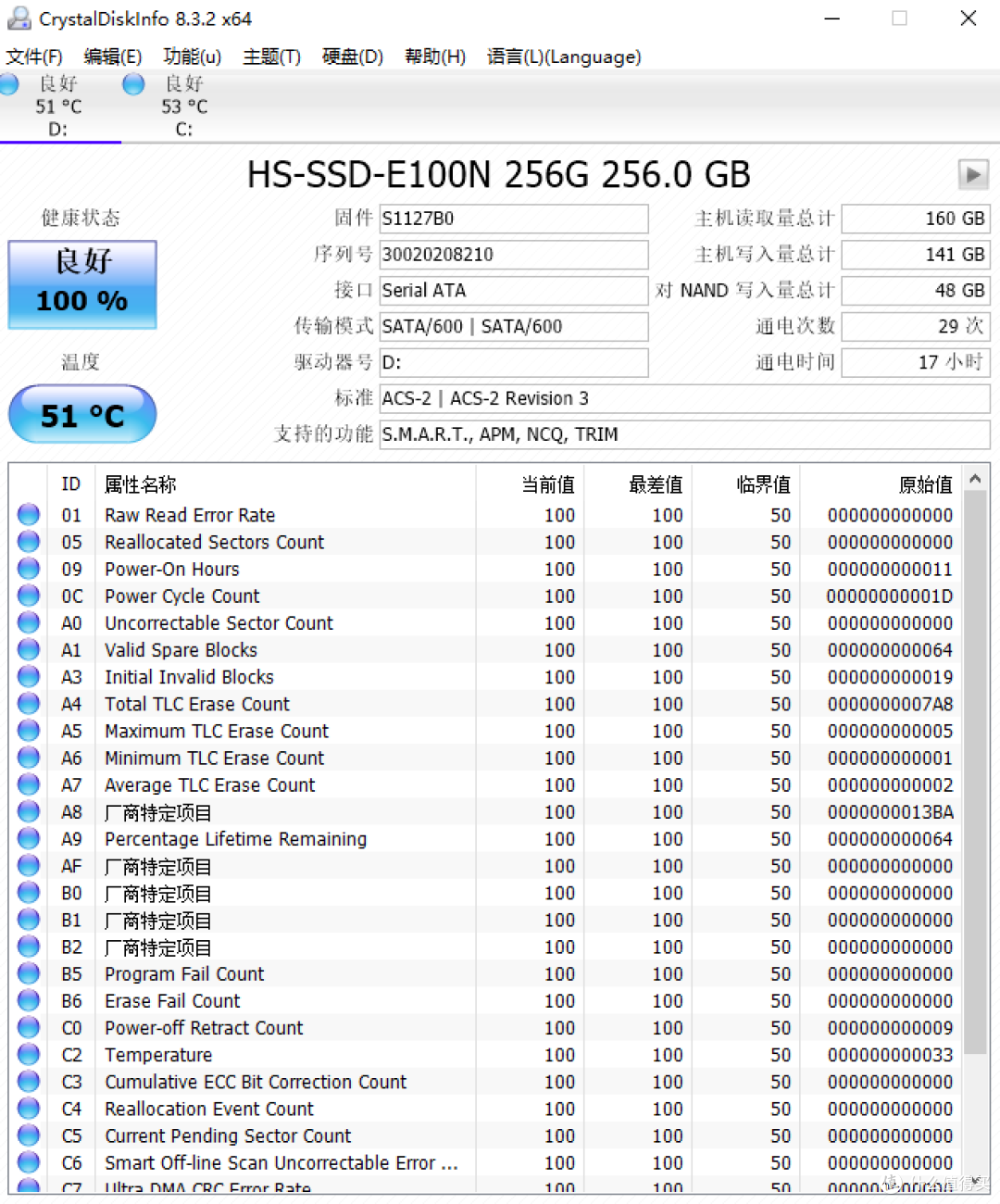The image size is (1000, 1204).
Task: Click status icon for attribute A8
Action: coord(29,810)
